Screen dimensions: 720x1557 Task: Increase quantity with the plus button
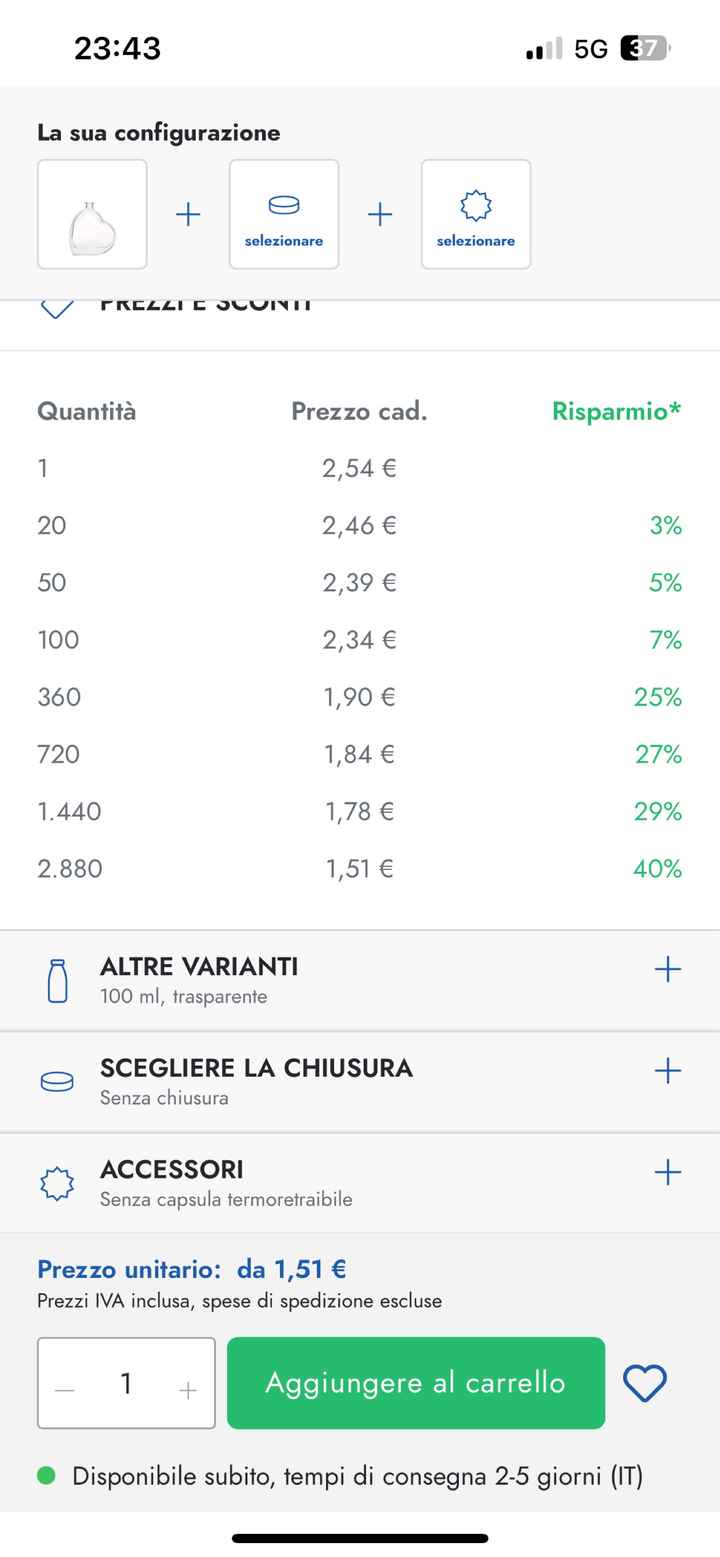pyautogui.click(x=188, y=1389)
